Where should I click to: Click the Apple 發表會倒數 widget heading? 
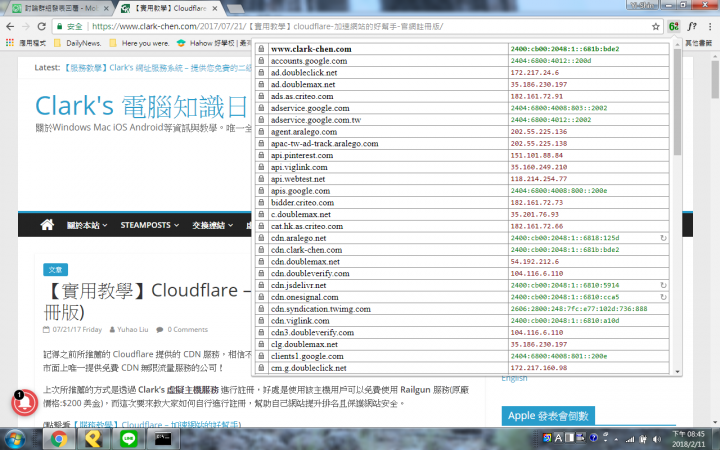click(548, 416)
